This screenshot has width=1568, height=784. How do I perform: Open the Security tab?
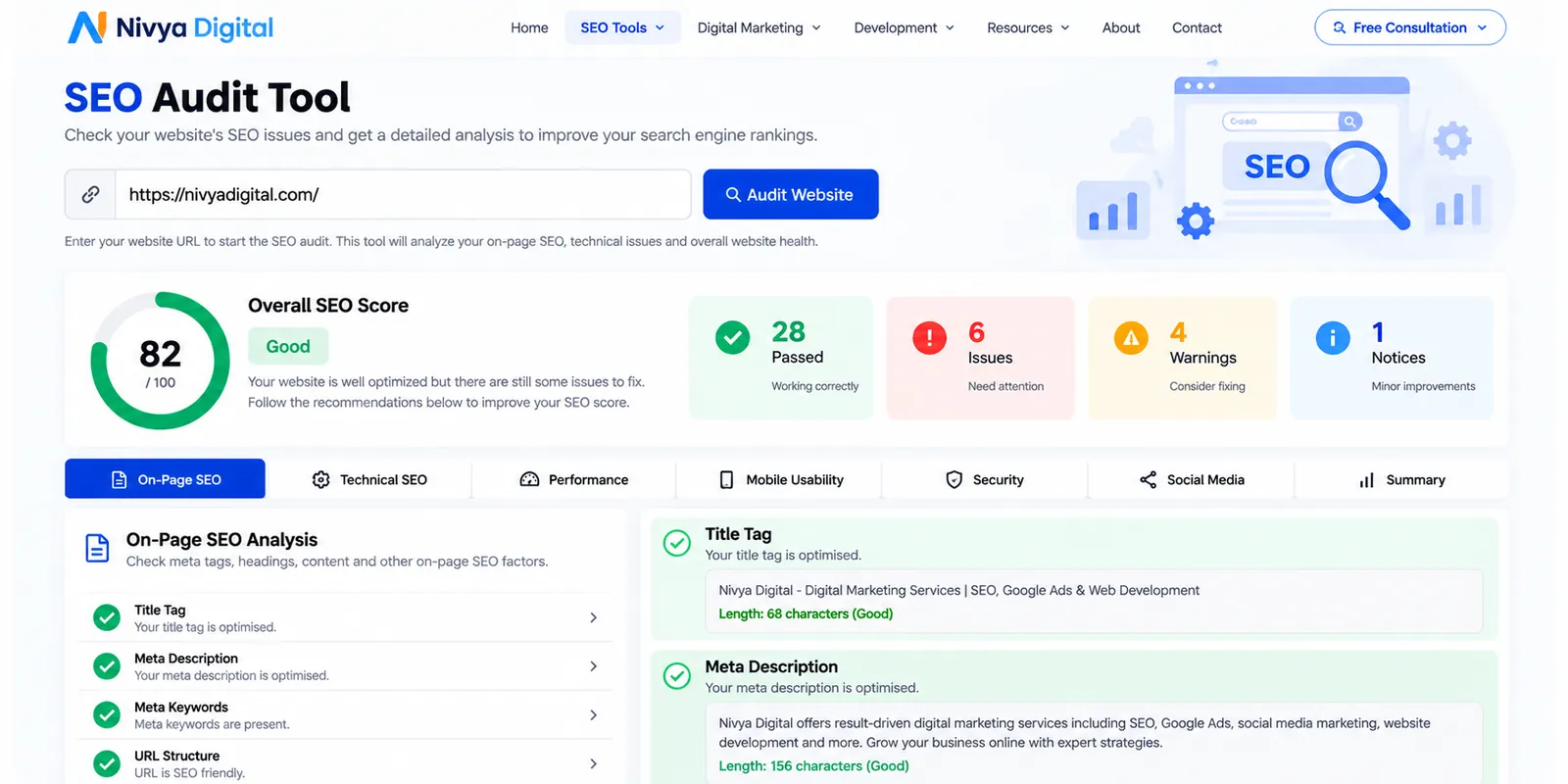[985, 479]
